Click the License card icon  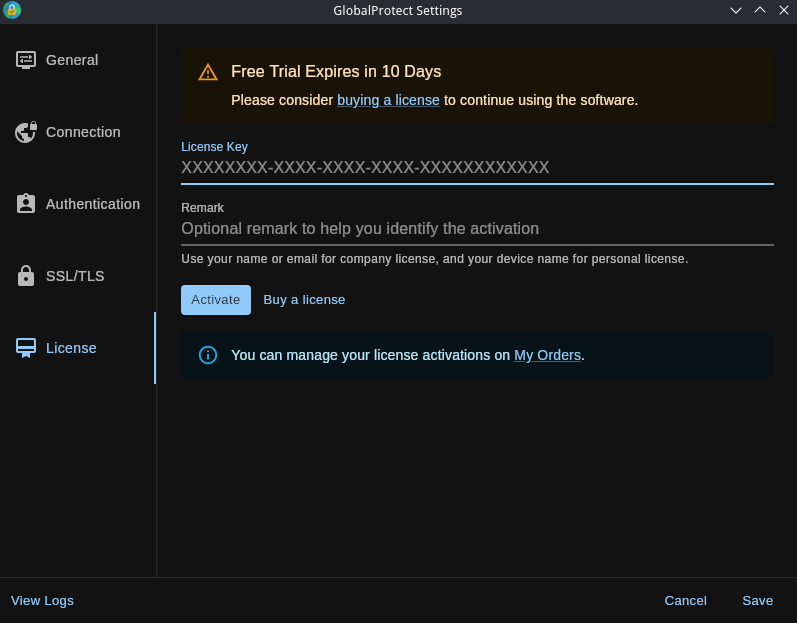[x=26, y=348]
